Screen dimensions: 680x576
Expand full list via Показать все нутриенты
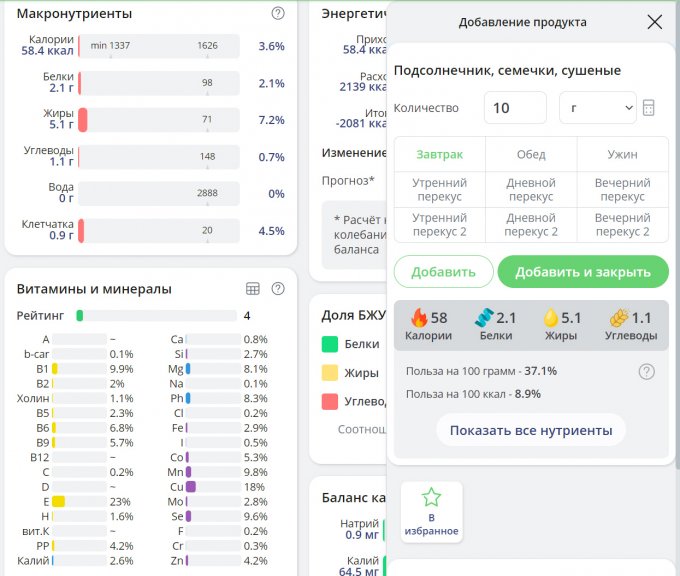click(530, 430)
